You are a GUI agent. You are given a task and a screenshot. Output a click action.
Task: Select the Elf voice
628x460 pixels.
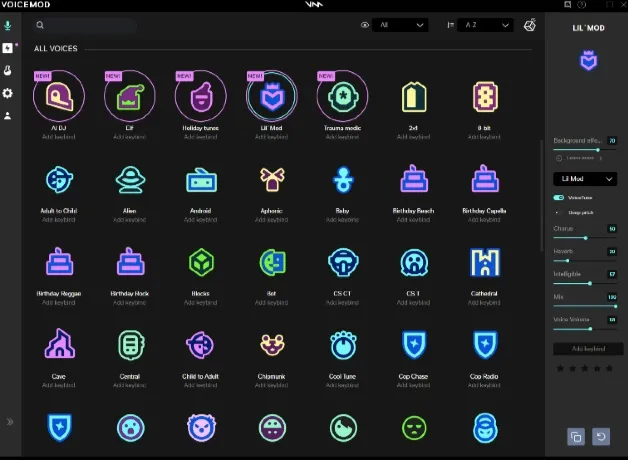130,96
